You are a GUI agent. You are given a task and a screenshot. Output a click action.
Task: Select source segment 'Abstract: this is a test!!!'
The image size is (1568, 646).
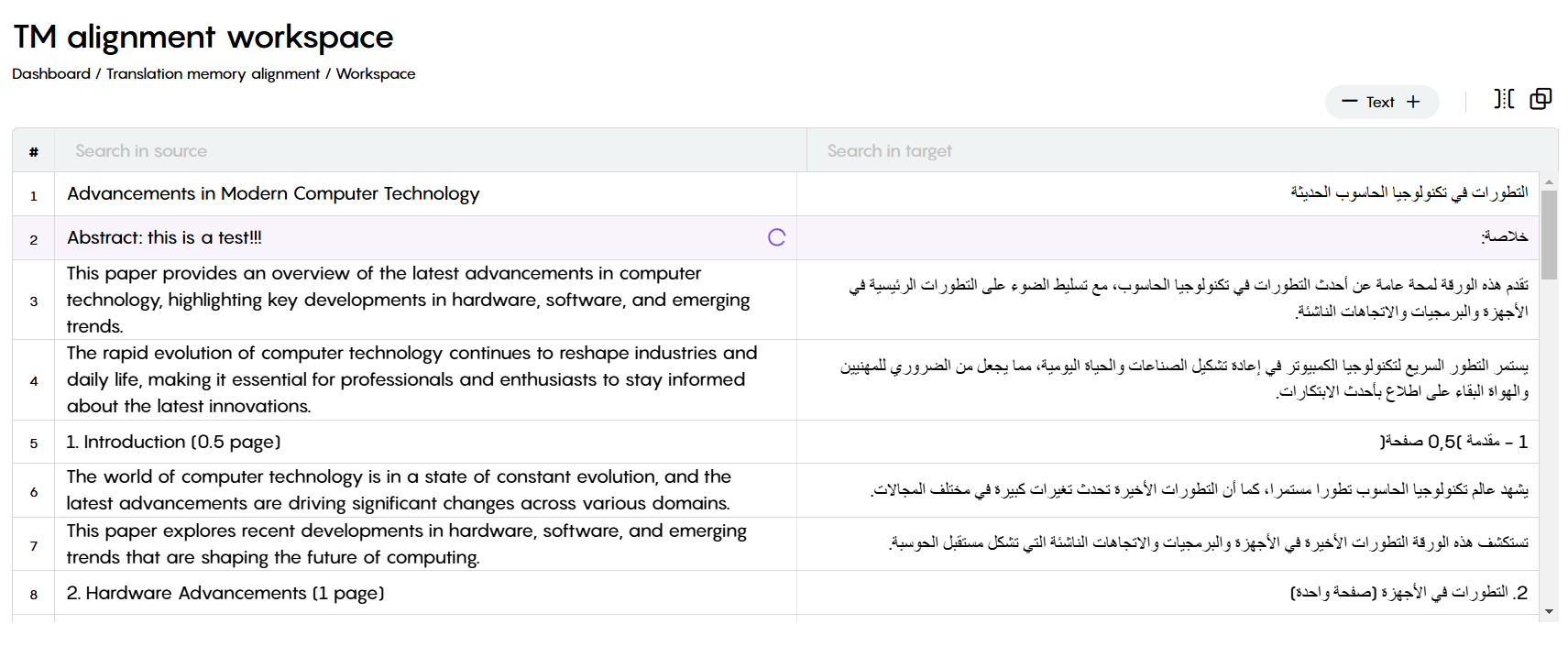pos(164,237)
